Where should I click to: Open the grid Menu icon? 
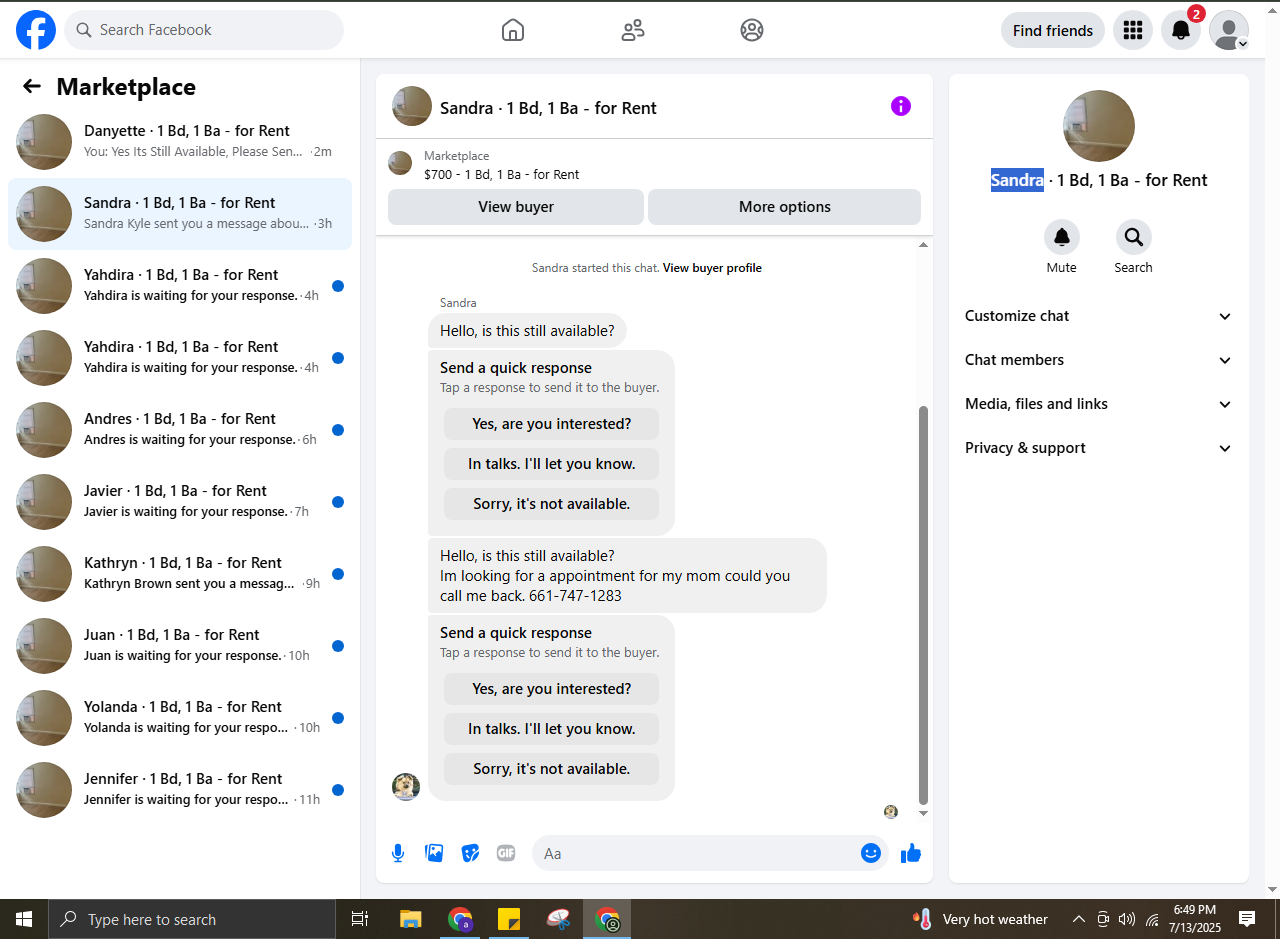1133,30
